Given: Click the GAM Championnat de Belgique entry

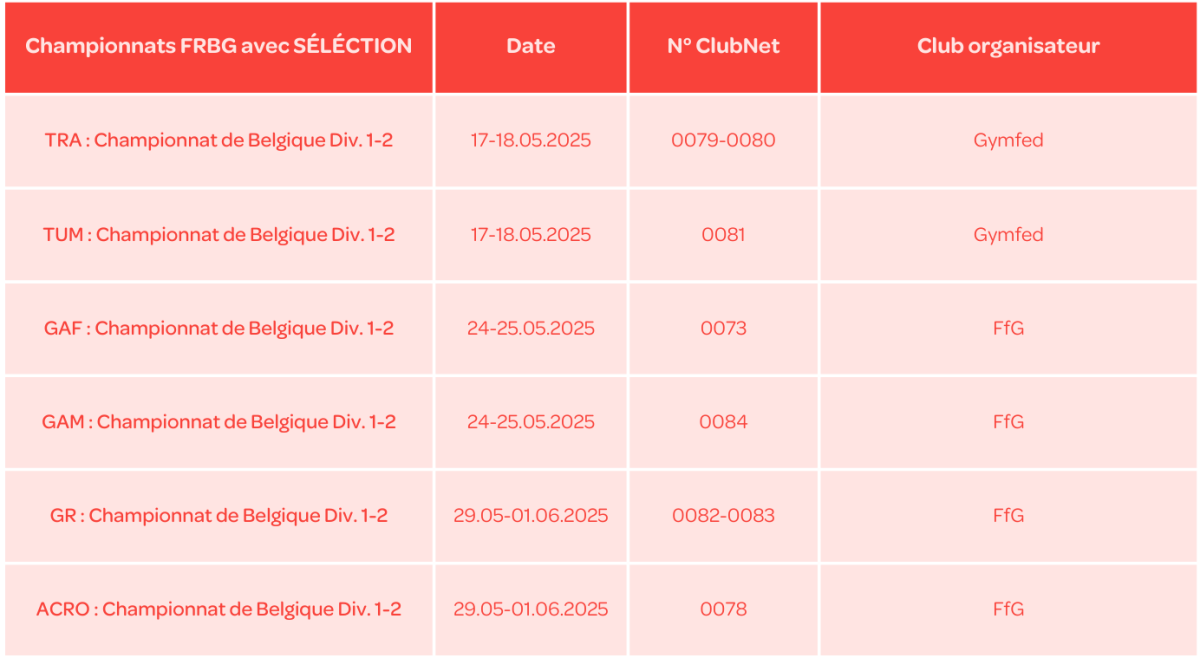Looking at the screenshot, I should [x=219, y=422].
